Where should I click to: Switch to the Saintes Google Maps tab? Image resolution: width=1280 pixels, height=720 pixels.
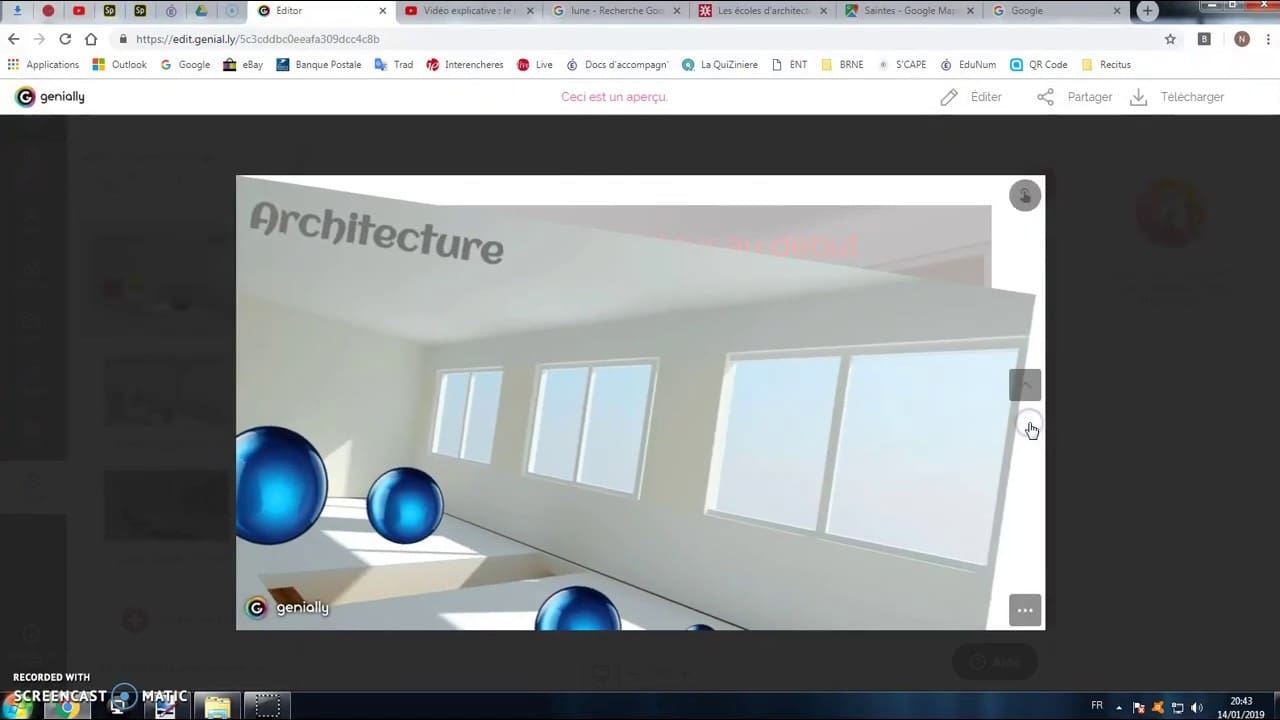point(910,11)
